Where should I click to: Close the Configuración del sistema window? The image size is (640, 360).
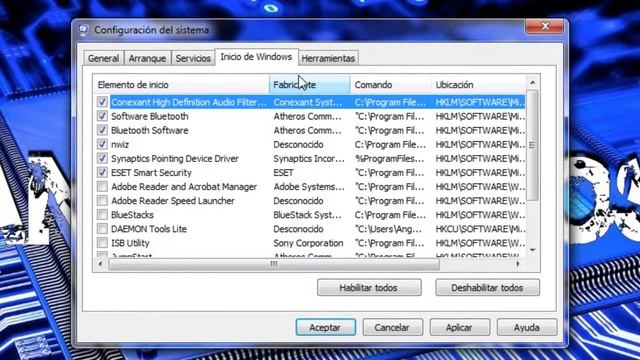544,27
